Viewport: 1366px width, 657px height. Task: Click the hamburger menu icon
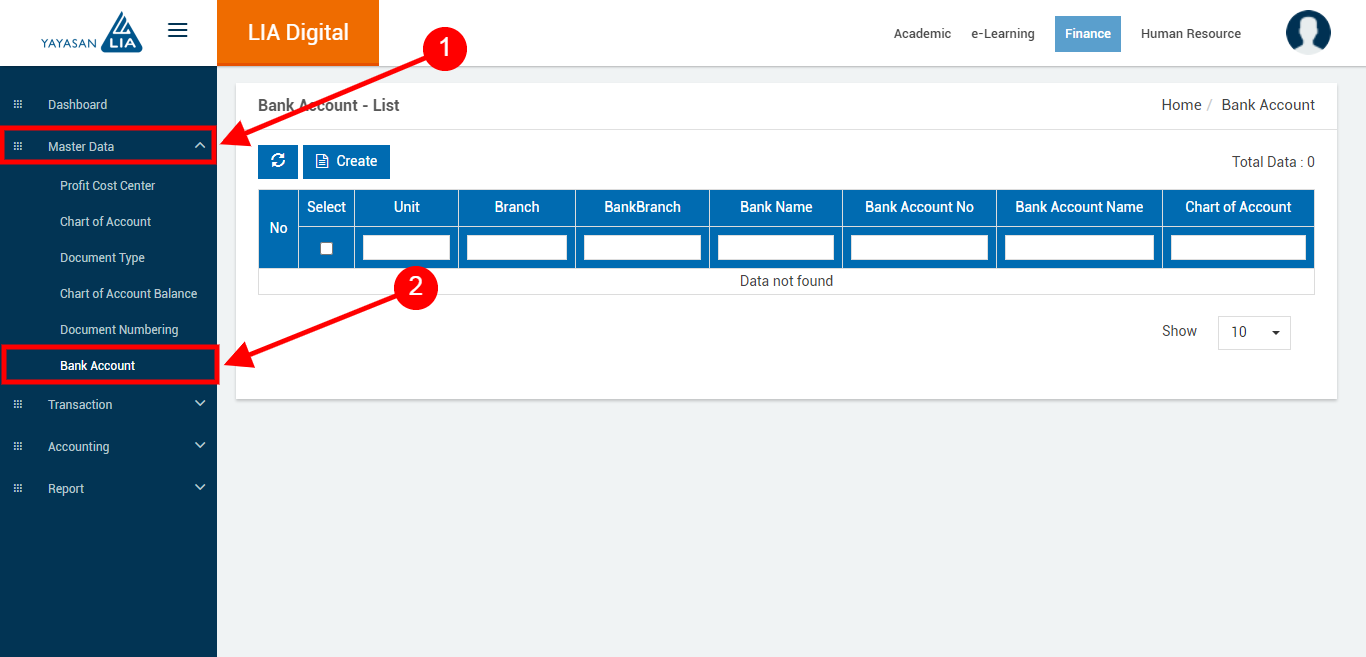pyautogui.click(x=177, y=30)
